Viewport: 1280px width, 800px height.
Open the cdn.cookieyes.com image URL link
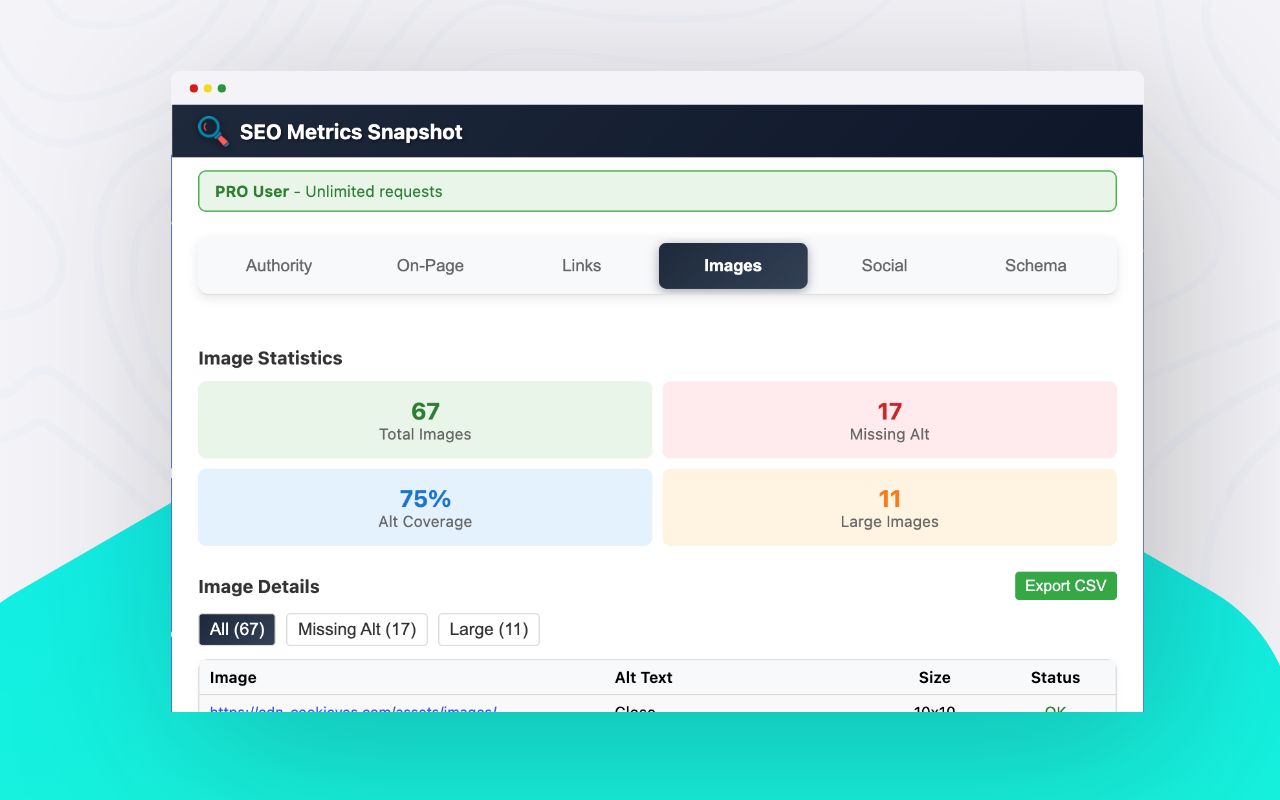[352, 710]
